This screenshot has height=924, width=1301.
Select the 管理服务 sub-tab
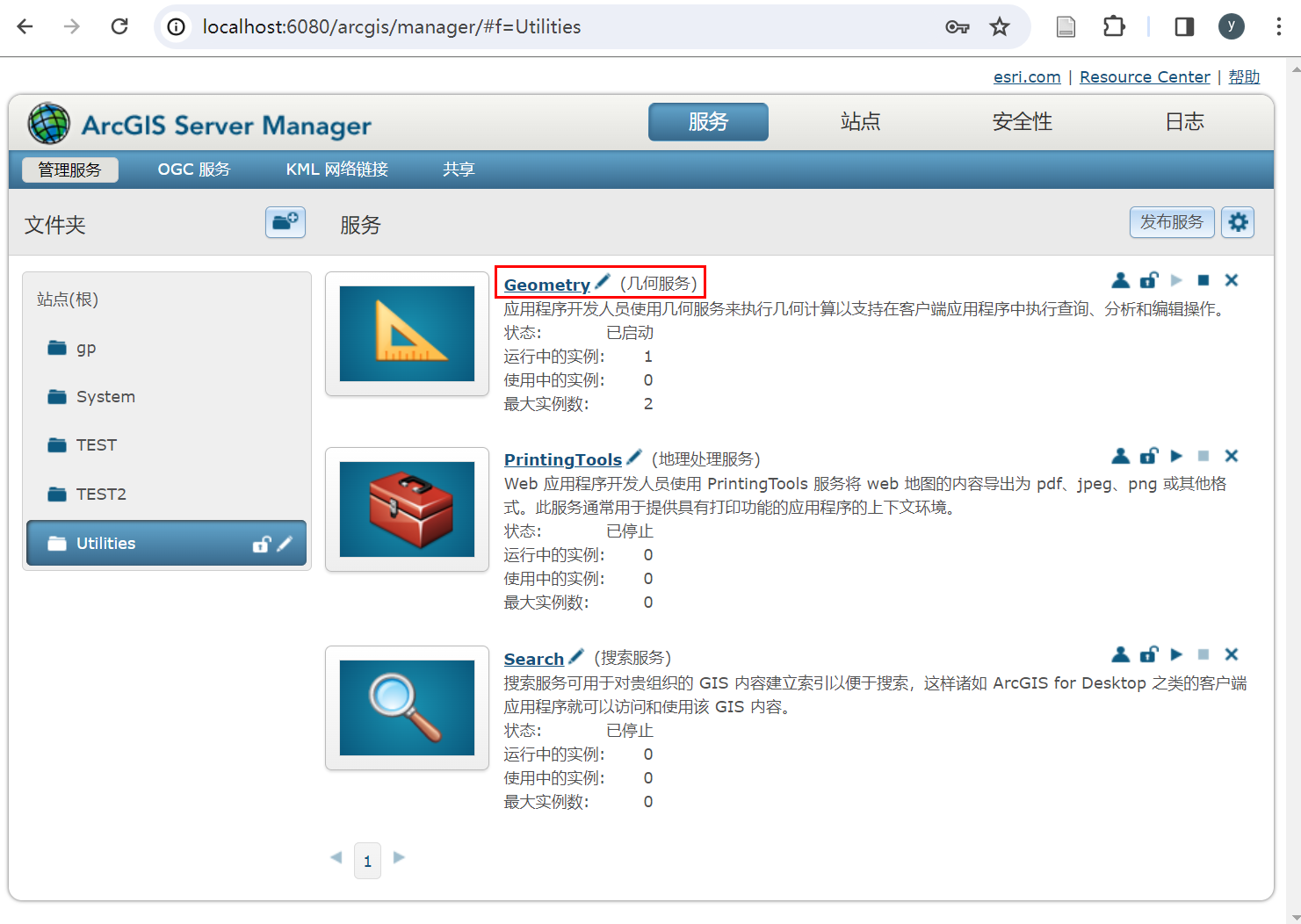click(x=70, y=170)
